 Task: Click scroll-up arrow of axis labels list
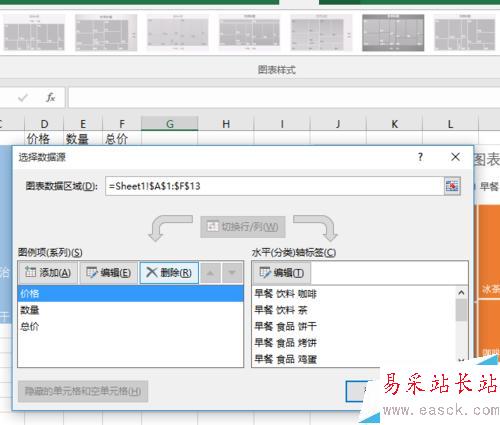(x=461, y=292)
